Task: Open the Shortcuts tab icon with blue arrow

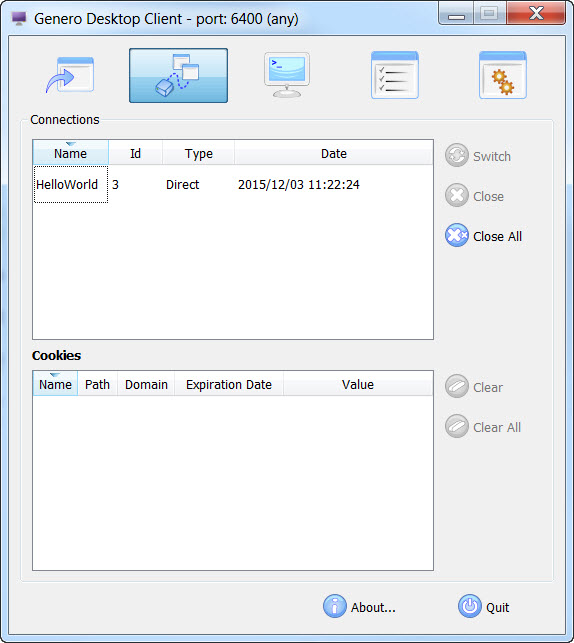Action: 71,75
